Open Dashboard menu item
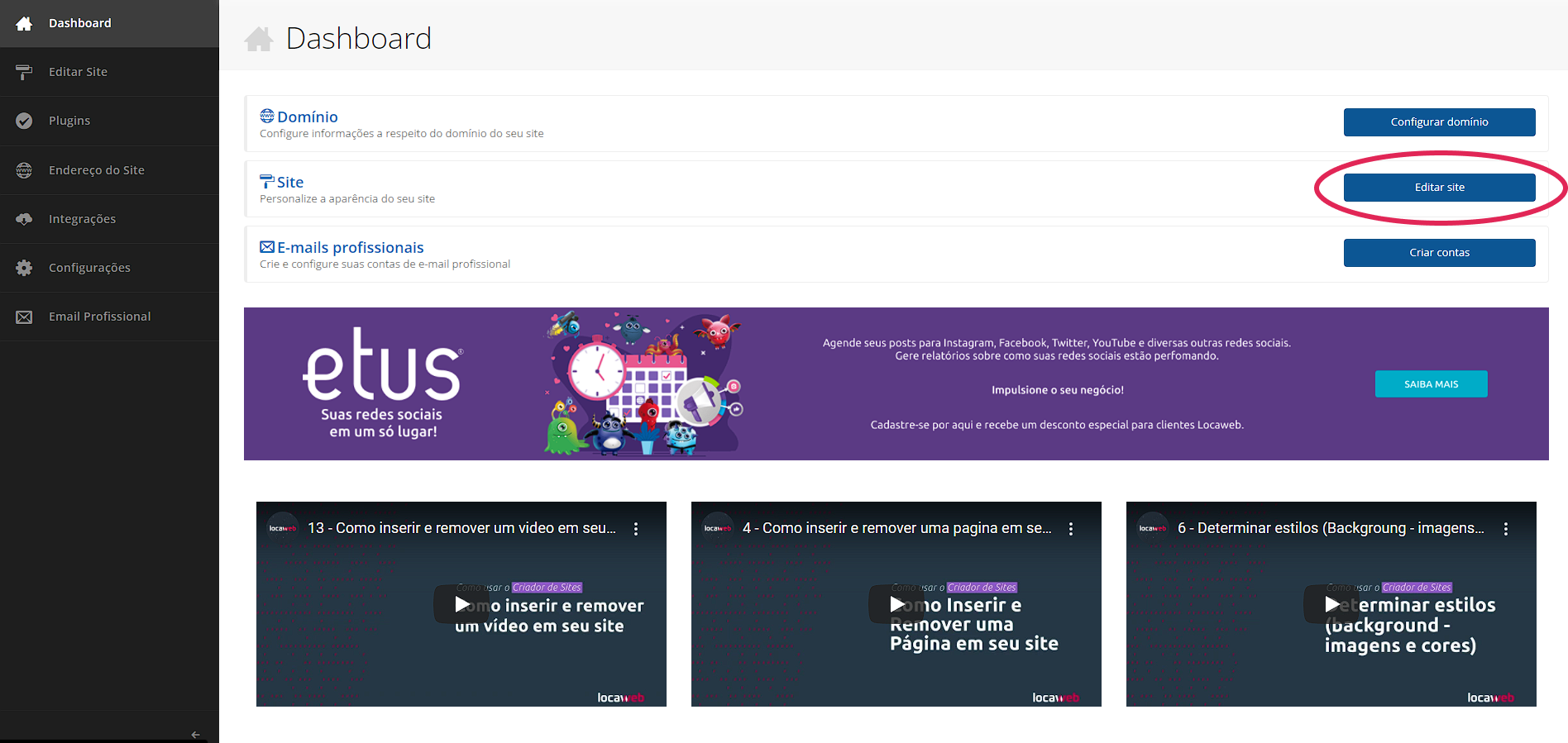Viewport: 1568px width, 743px height. pos(109,23)
